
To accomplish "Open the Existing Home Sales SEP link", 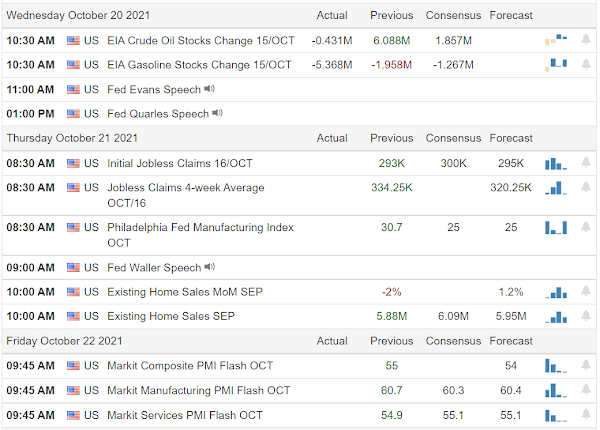I will click(173, 316).
